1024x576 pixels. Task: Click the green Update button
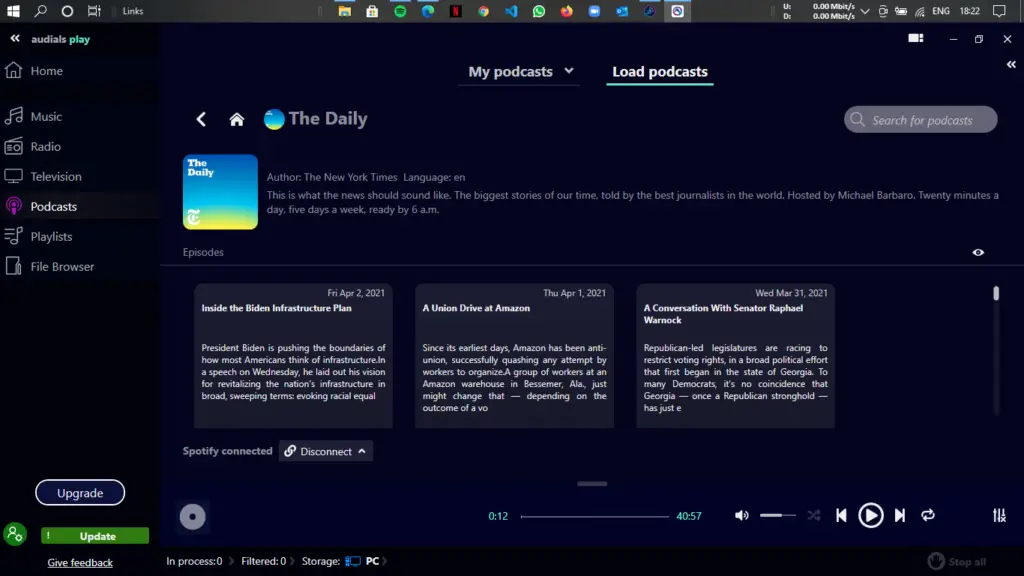click(95, 536)
